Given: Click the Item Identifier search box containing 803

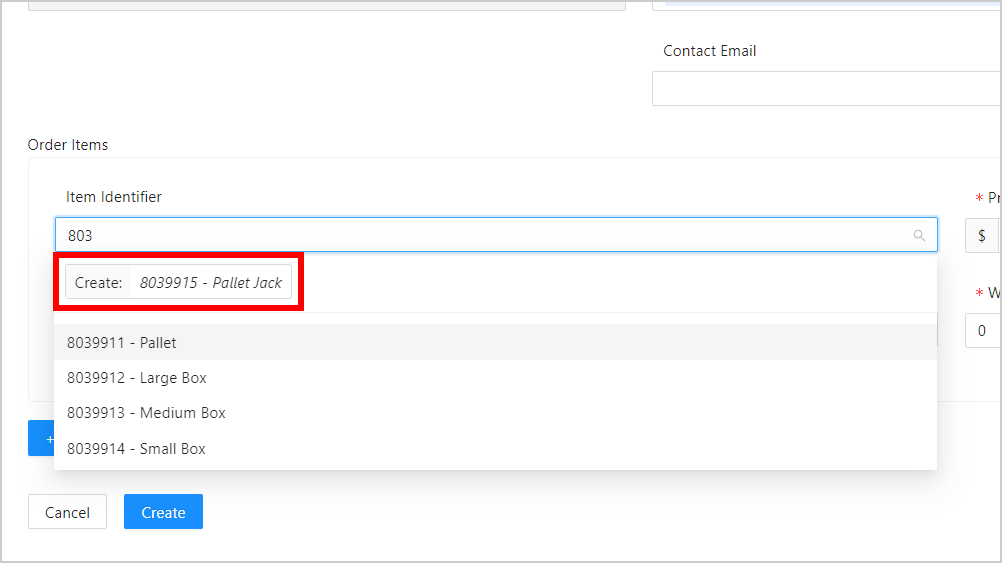Looking at the screenshot, I should point(480,236).
